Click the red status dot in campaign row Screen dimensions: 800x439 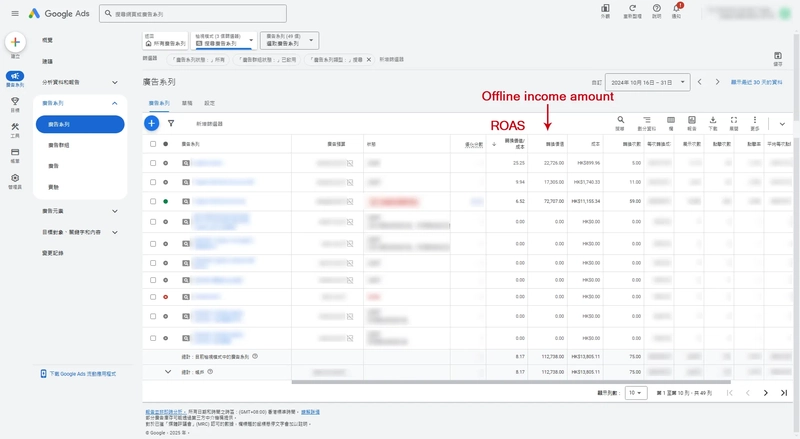(x=165, y=297)
